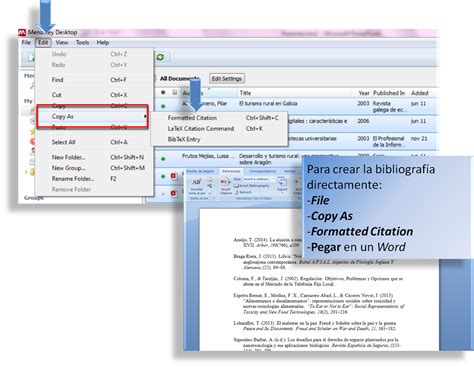The image size is (474, 367).
Task: Click Insert Citation icon in Word ribbon
Action: tap(226, 186)
